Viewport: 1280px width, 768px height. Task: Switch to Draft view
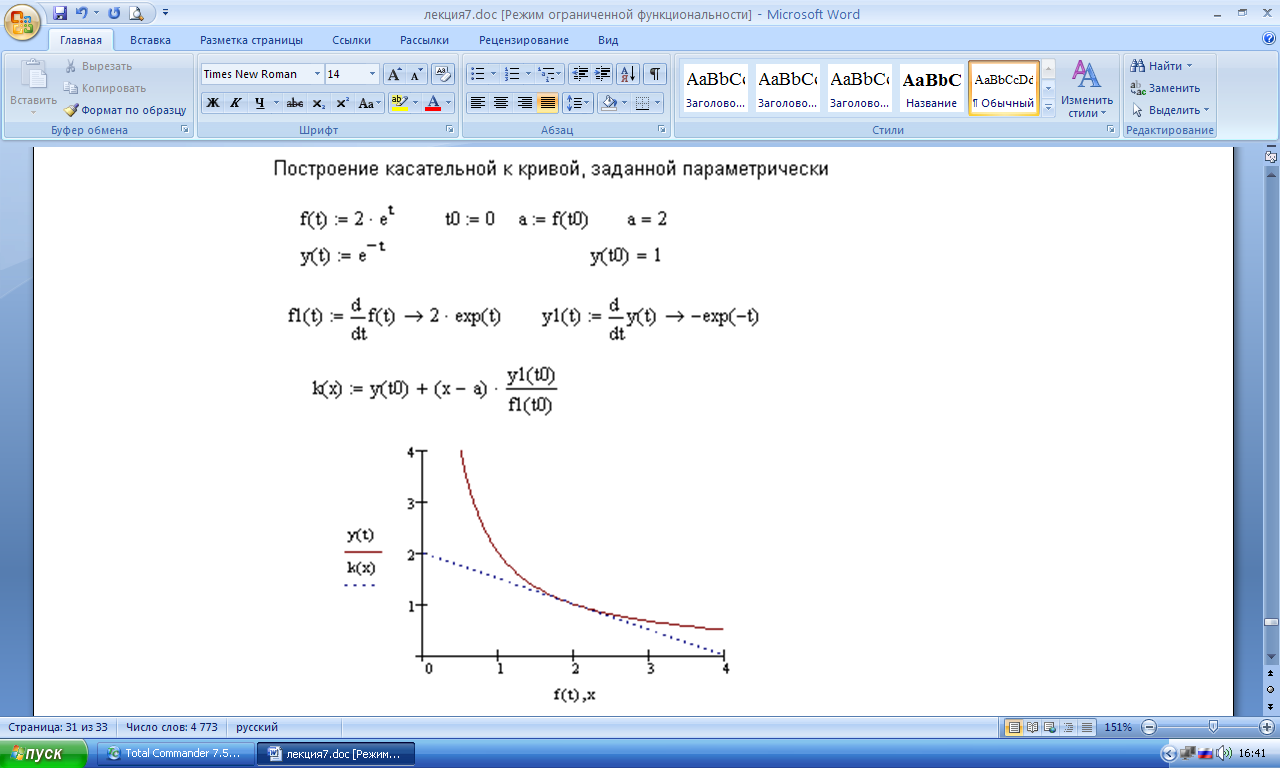point(1086,727)
